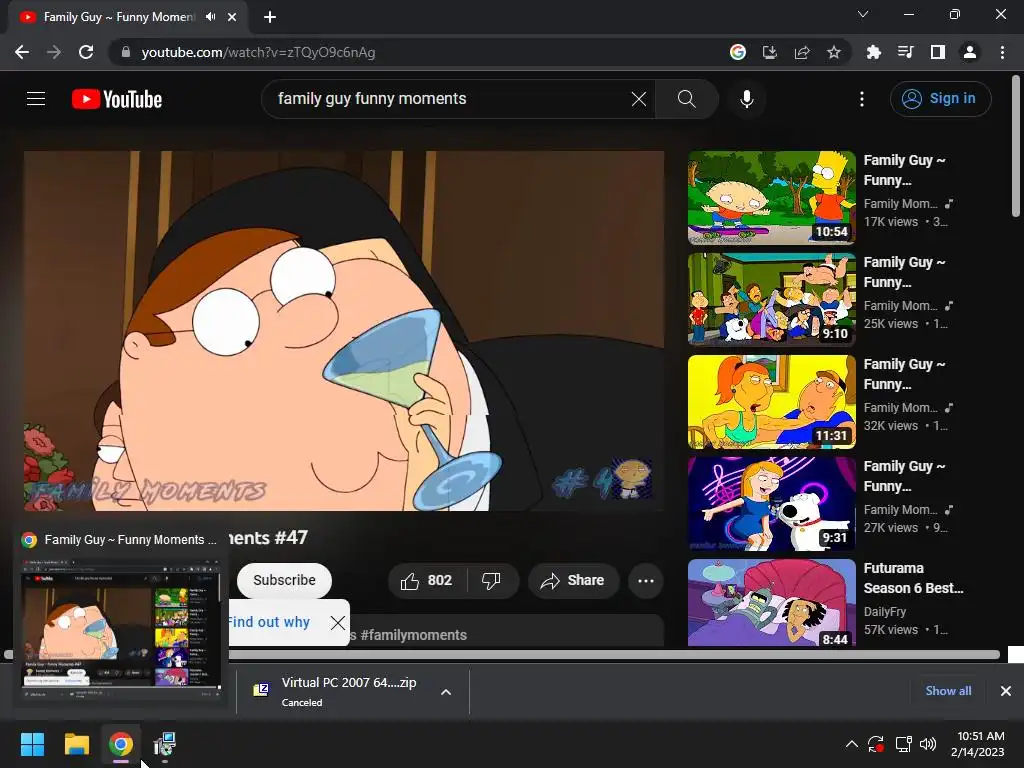The width and height of the screenshot is (1024, 768).
Task: Click the Share button
Action: (573, 581)
